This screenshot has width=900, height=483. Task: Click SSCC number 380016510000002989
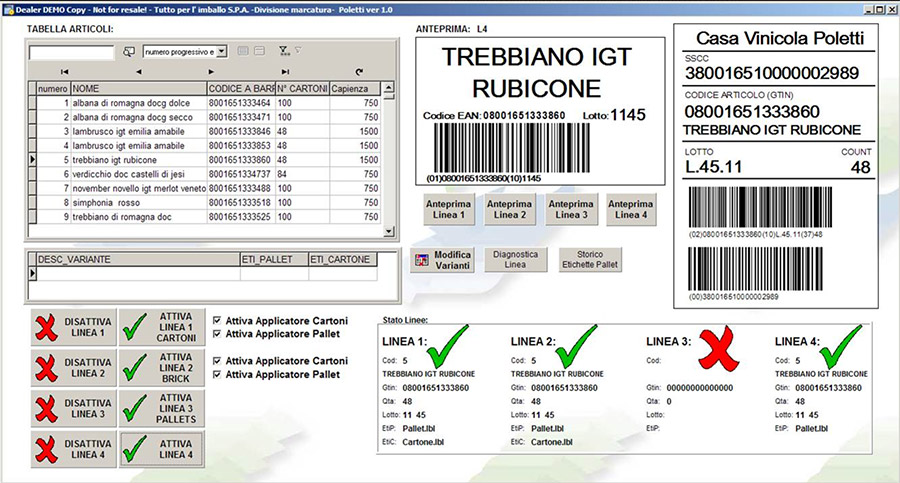point(772,73)
